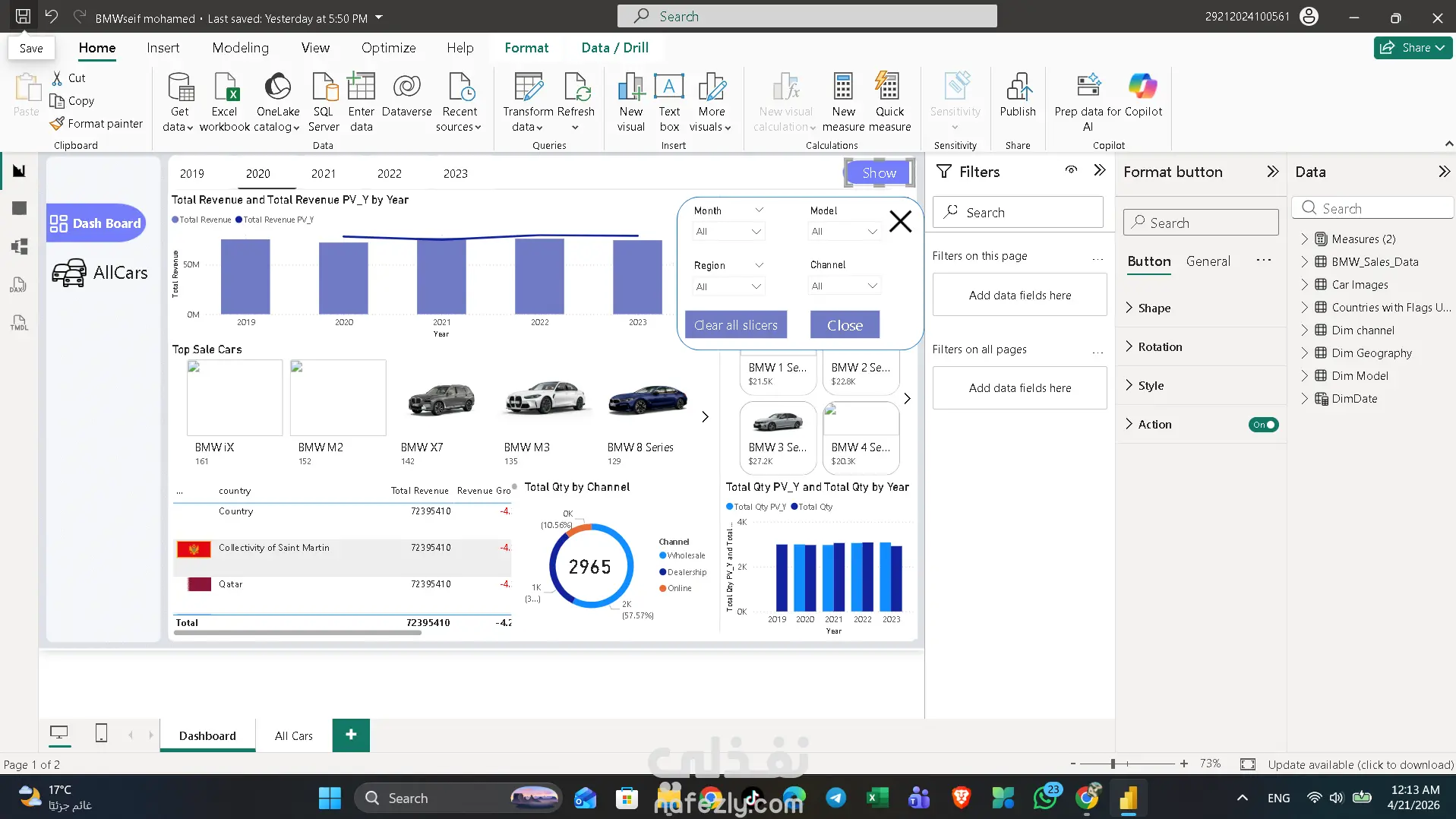1456x819 pixels.
Task: Open Excel workbook import
Action: coord(225,102)
